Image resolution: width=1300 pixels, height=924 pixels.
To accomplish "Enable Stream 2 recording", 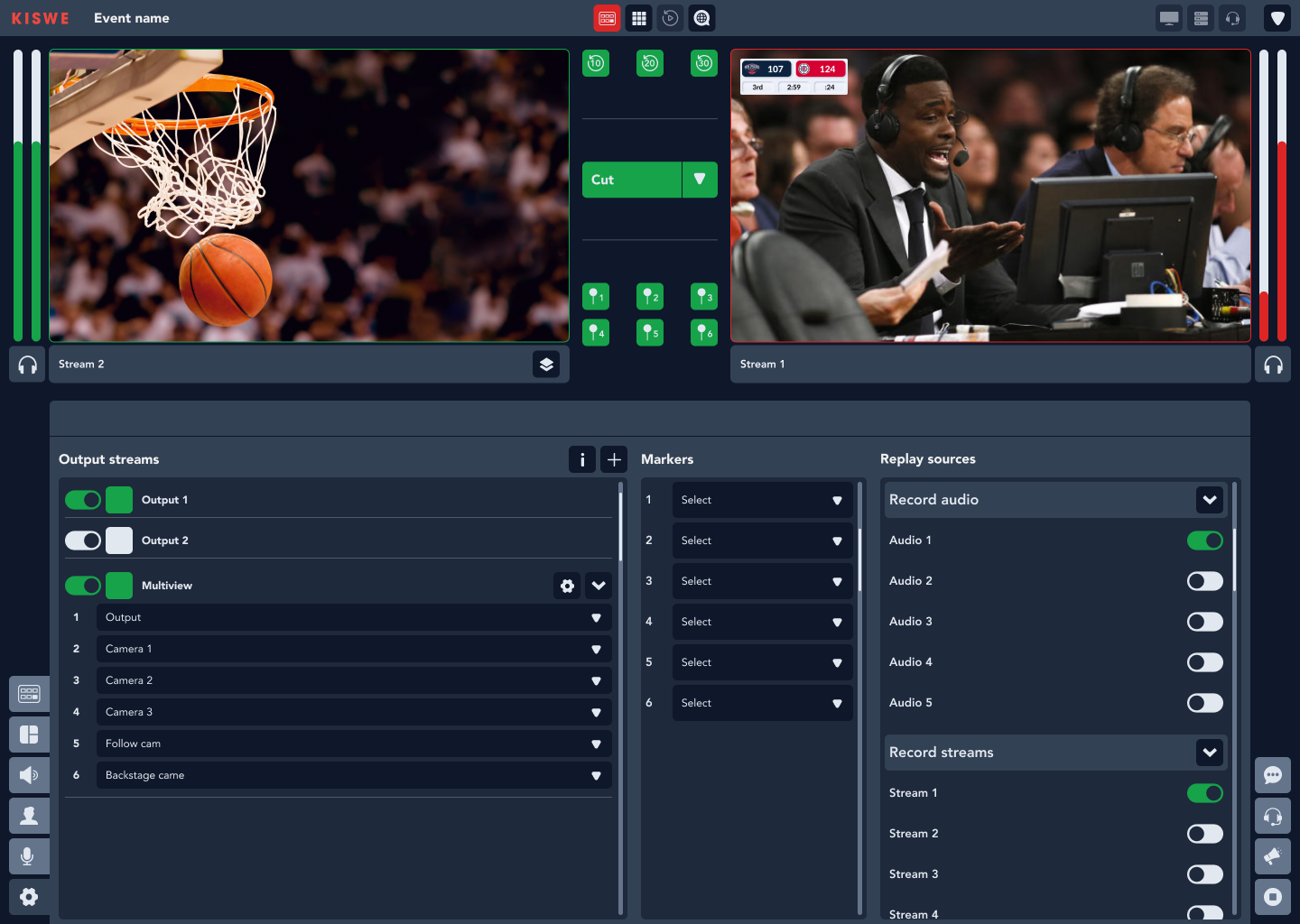I will (x=1205, y=834).
